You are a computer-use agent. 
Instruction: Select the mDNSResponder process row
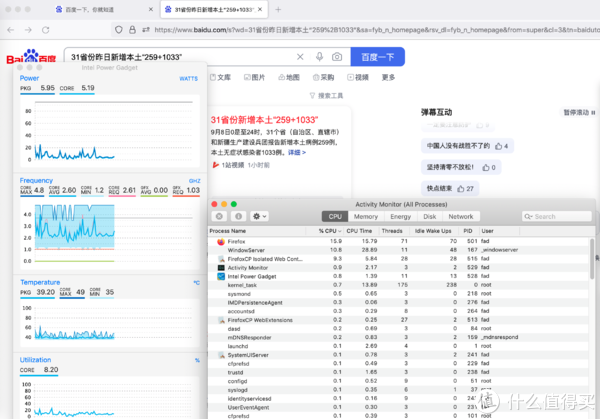coord(399,337)
